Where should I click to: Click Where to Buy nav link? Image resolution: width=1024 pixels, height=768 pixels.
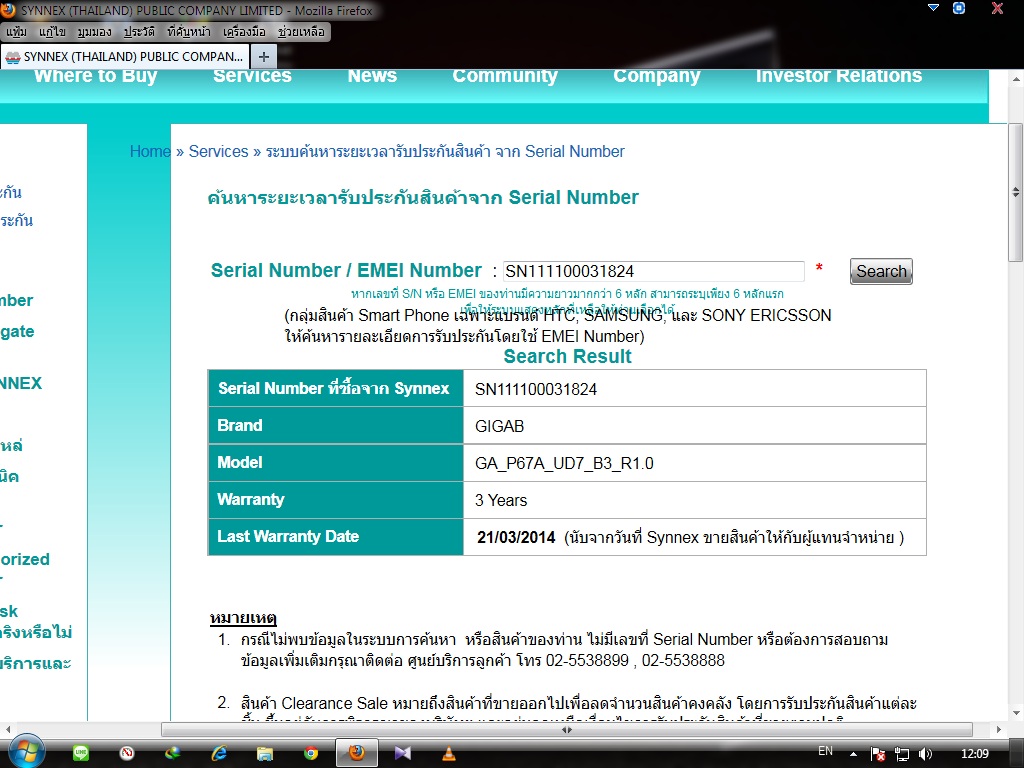[x=95, y=76]
